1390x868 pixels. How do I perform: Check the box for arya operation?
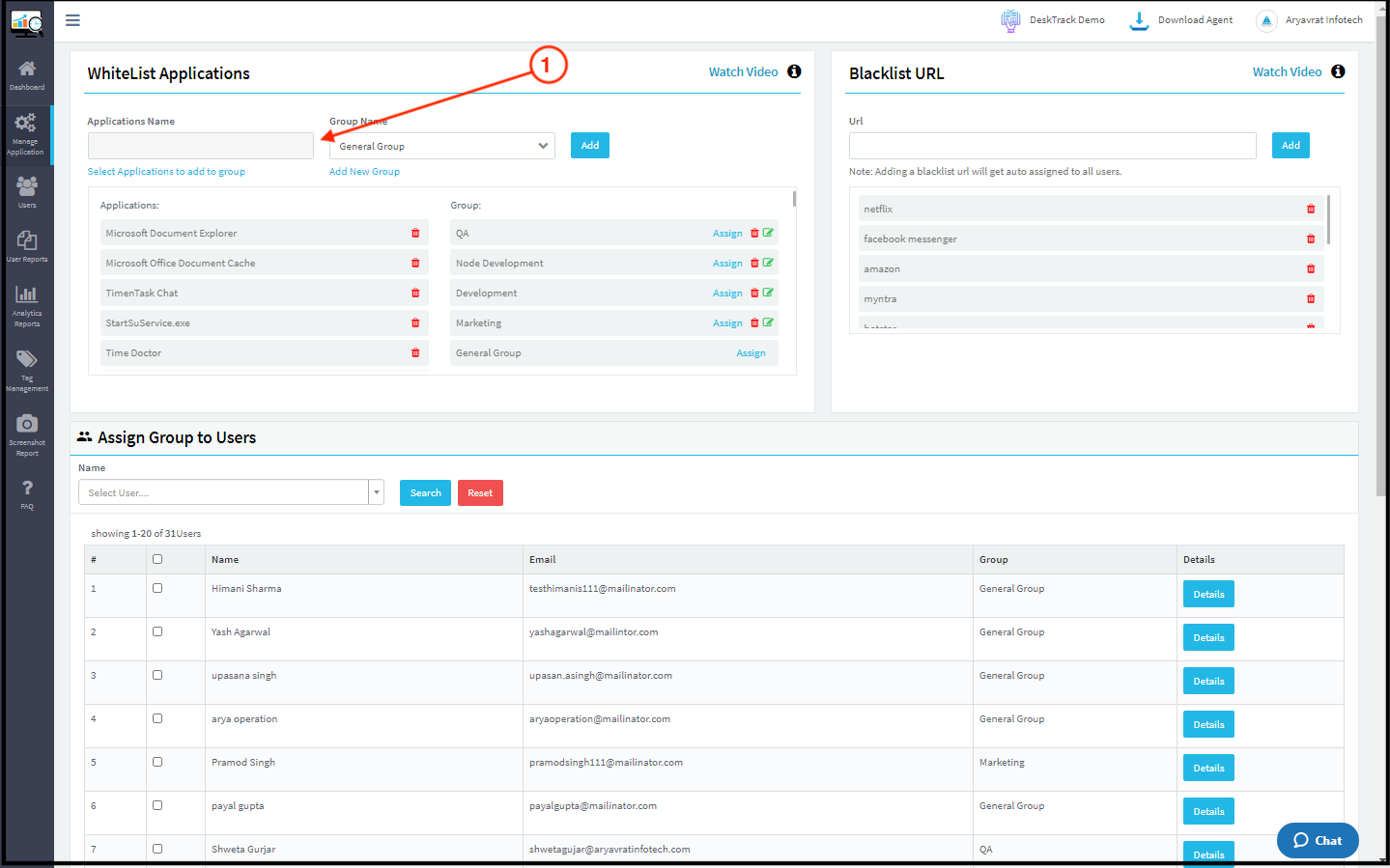point(157,718)
